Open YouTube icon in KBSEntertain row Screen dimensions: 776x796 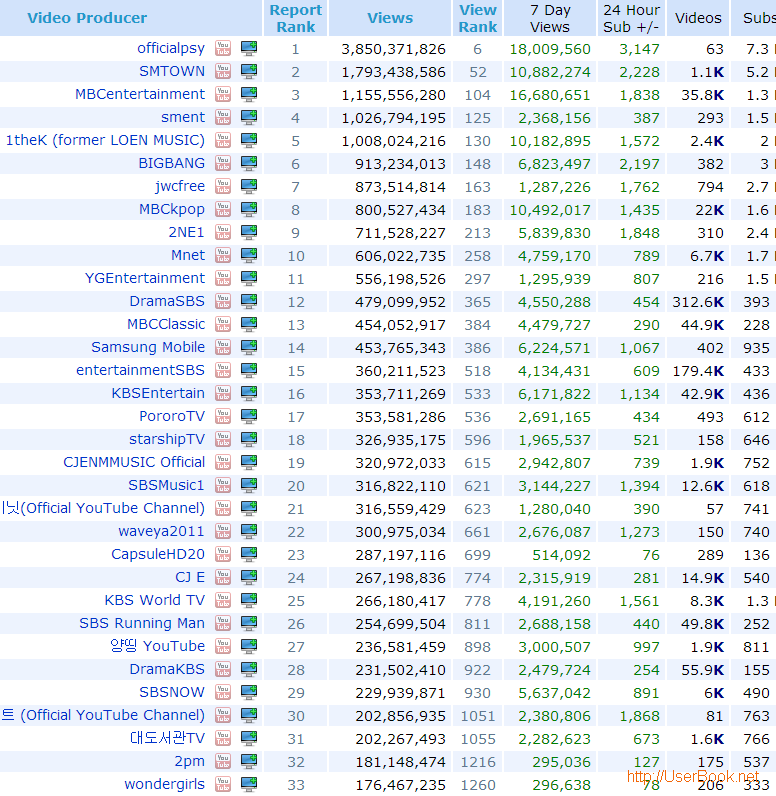click(223, 393)
